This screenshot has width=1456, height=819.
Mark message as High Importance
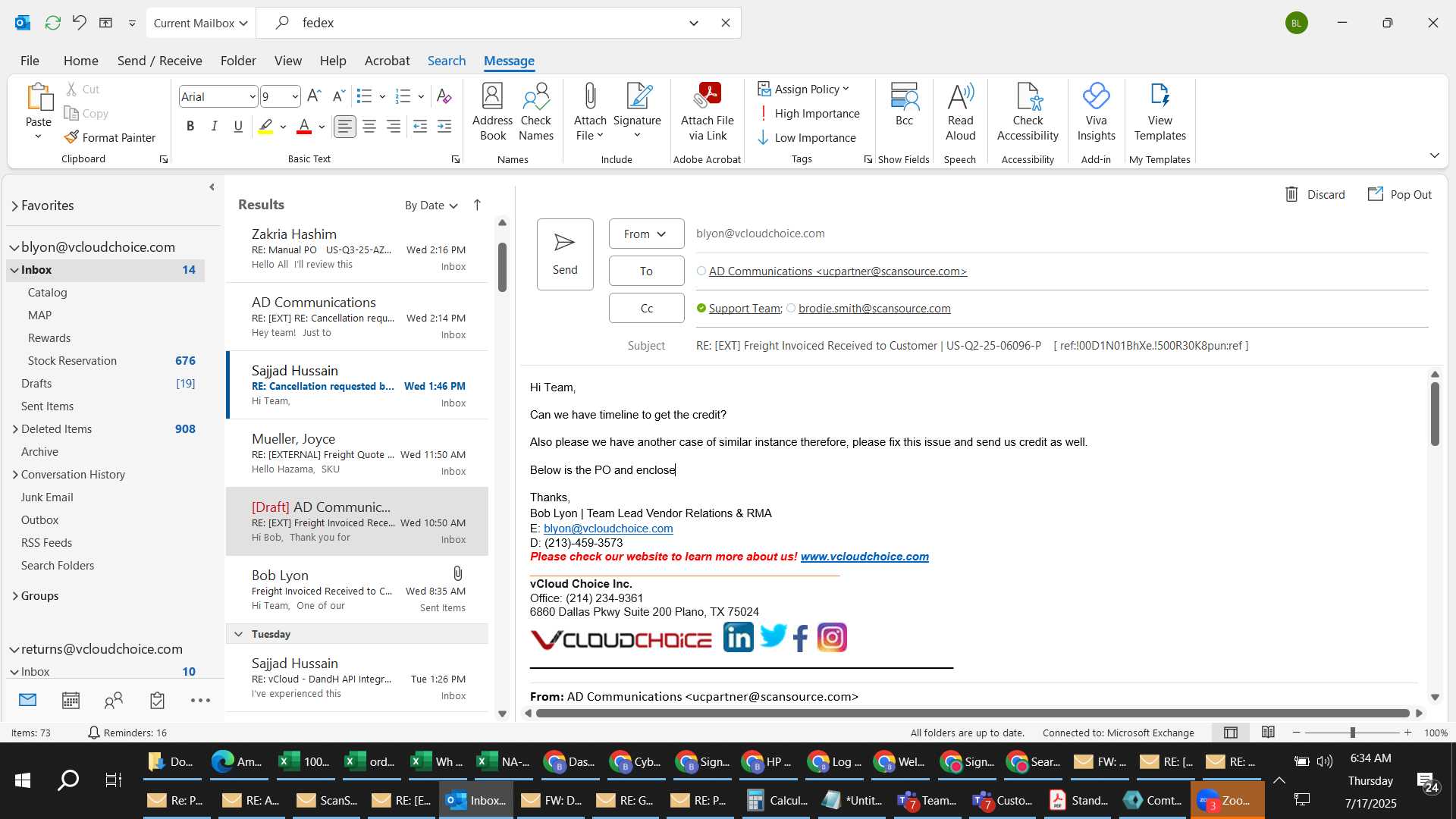coord(808,113)
